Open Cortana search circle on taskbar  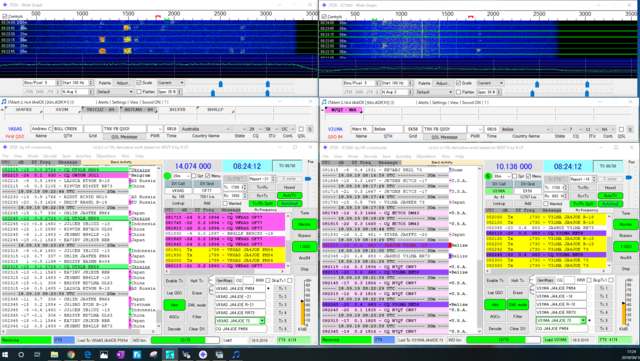coord(21,354)
